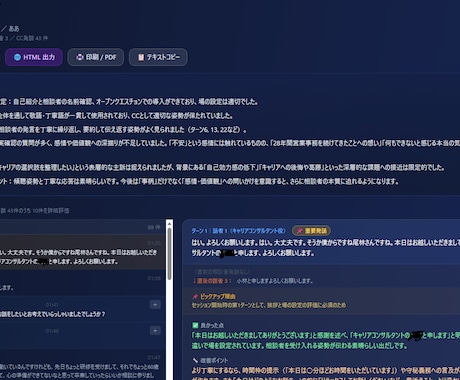Click the printer icon beside 印刷 / PDF
This screenshot has height=380, width=460.
pyautogui.click(x=80, y=57)
